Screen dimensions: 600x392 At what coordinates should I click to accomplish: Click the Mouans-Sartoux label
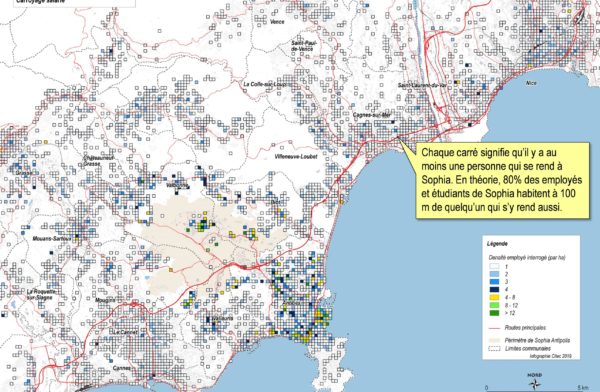click(52, 238)
